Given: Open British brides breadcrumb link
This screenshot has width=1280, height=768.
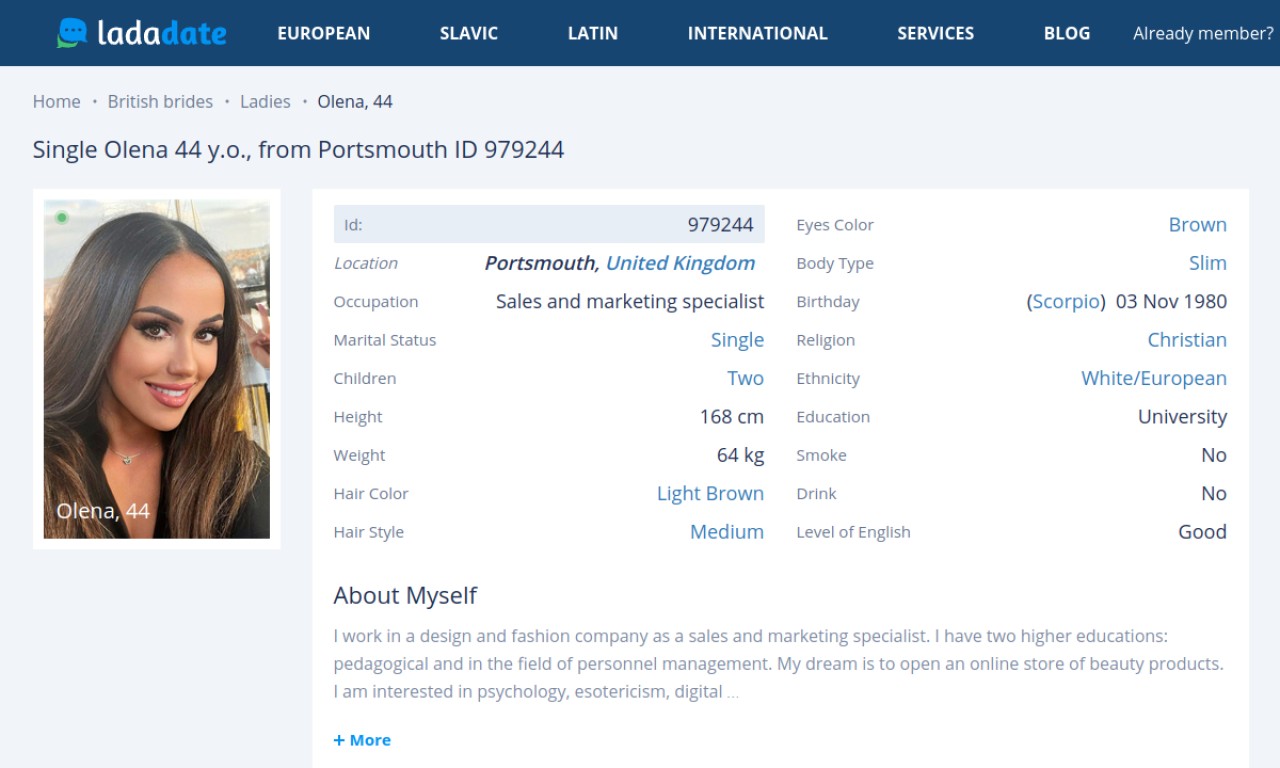Looking at the screenshot, I should (x=160, y=101).
